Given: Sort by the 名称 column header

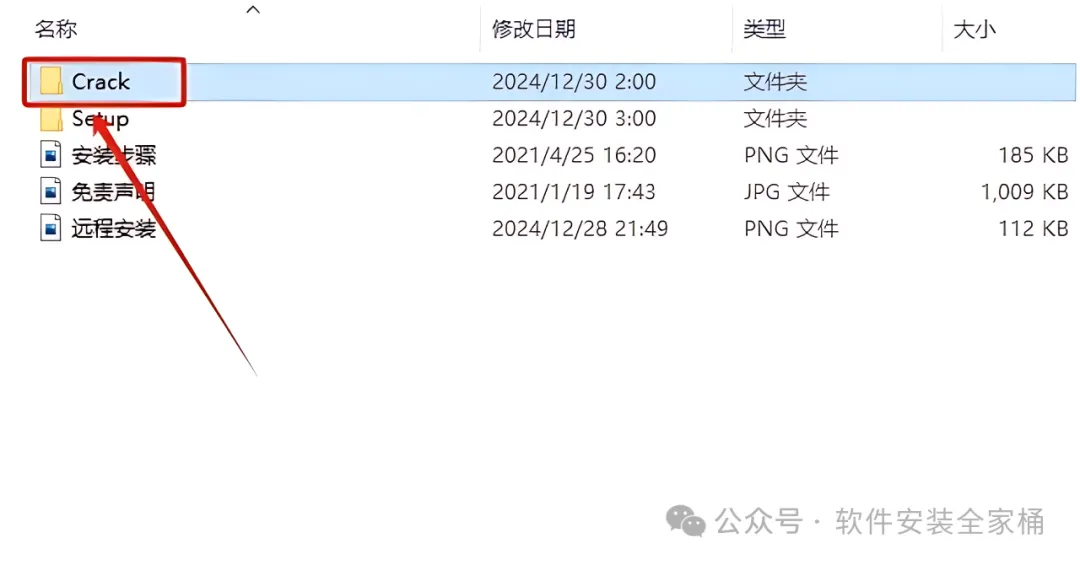Looking at the screenshot, I should (x=56, y=29).
